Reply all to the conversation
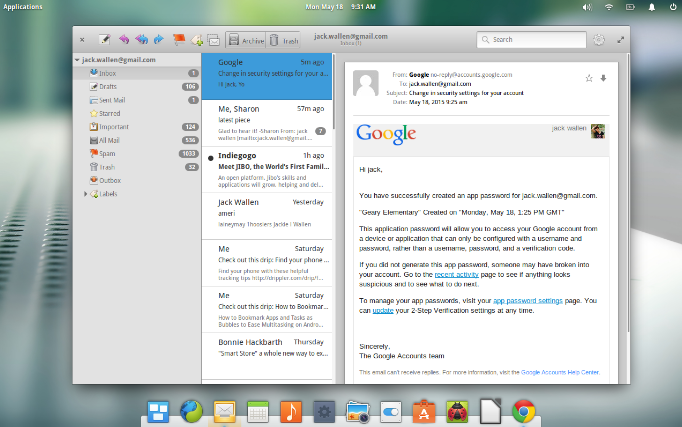The width and height of the screenshot is (682, 427). [x=141, y=40]
